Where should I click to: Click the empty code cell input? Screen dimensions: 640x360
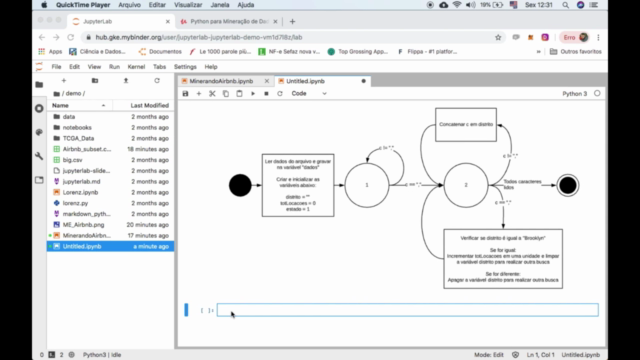407,310
